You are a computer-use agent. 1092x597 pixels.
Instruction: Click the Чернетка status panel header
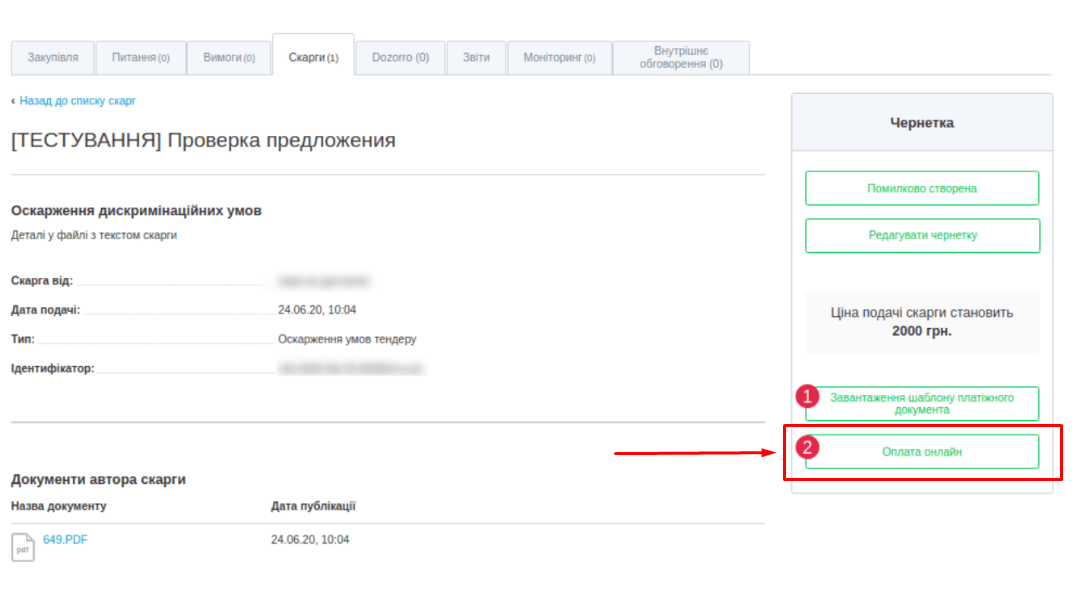pos(922,123)
